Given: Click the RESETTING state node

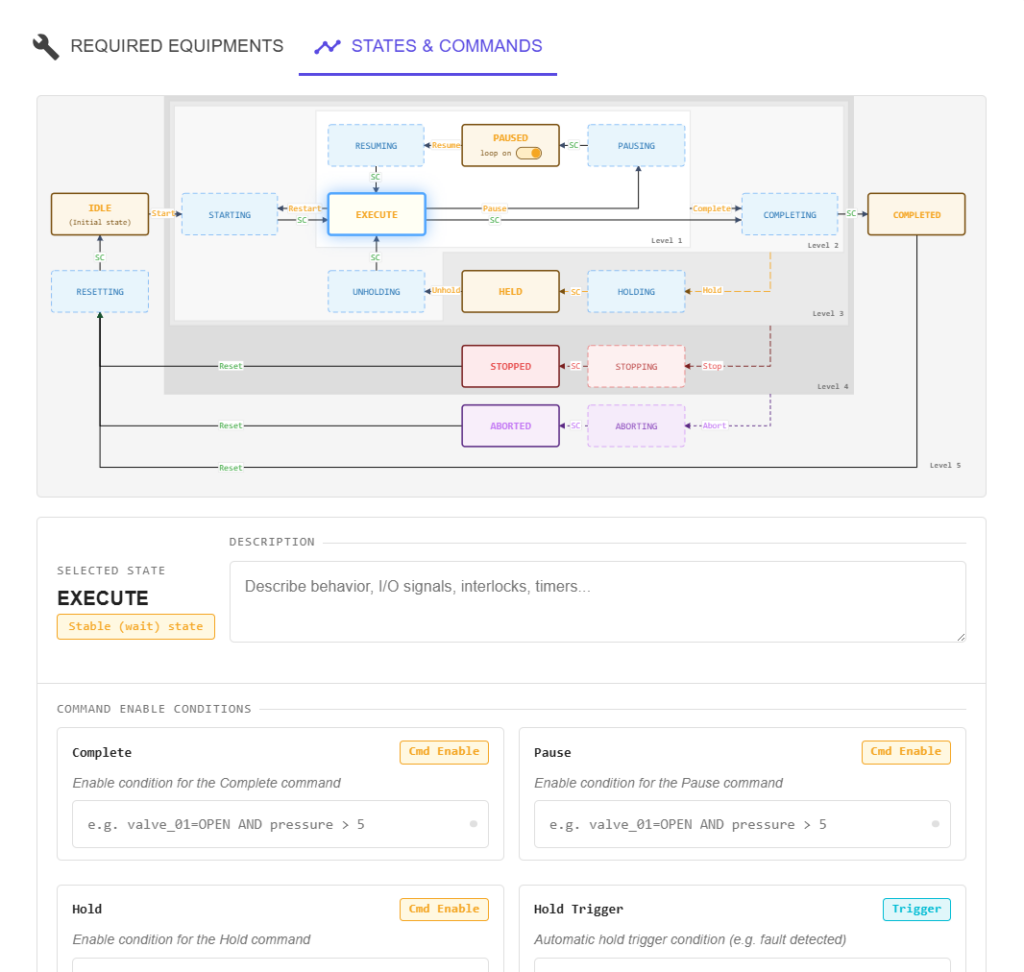Looking at the screenshot, I should click(x=100, y=291).
